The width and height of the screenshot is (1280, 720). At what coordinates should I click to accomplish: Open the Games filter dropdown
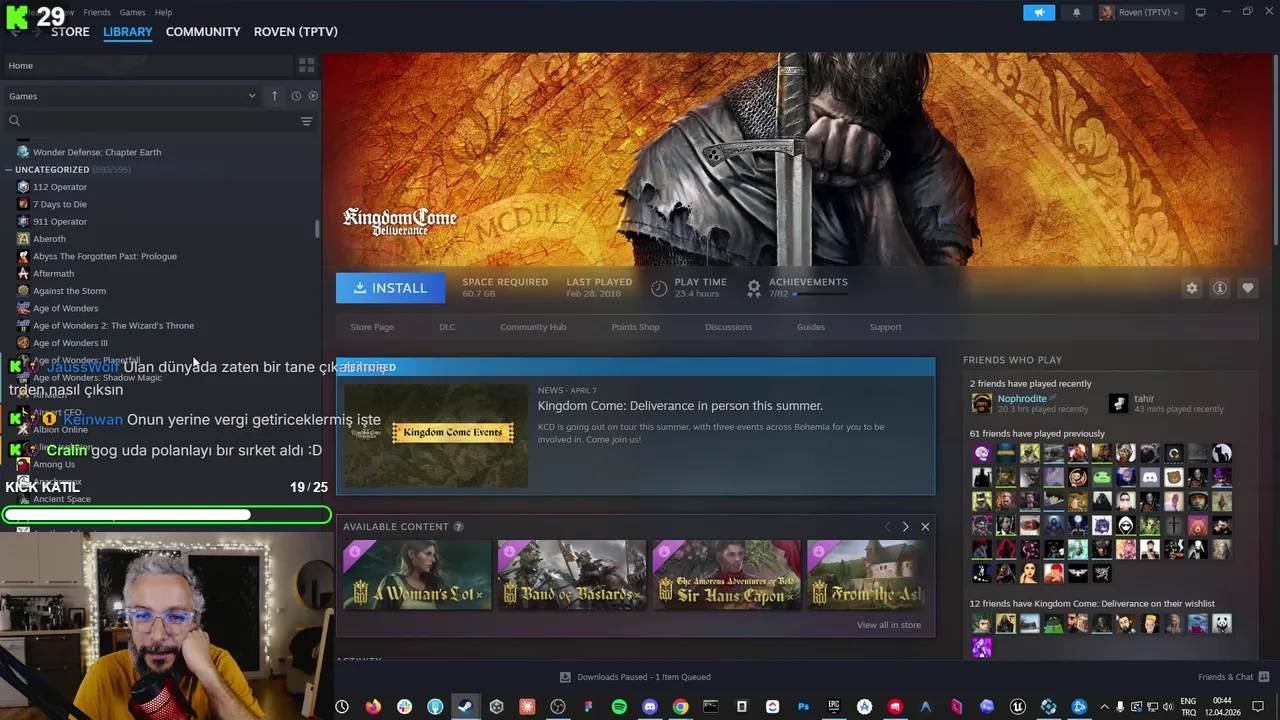click(x=132, y=96)
